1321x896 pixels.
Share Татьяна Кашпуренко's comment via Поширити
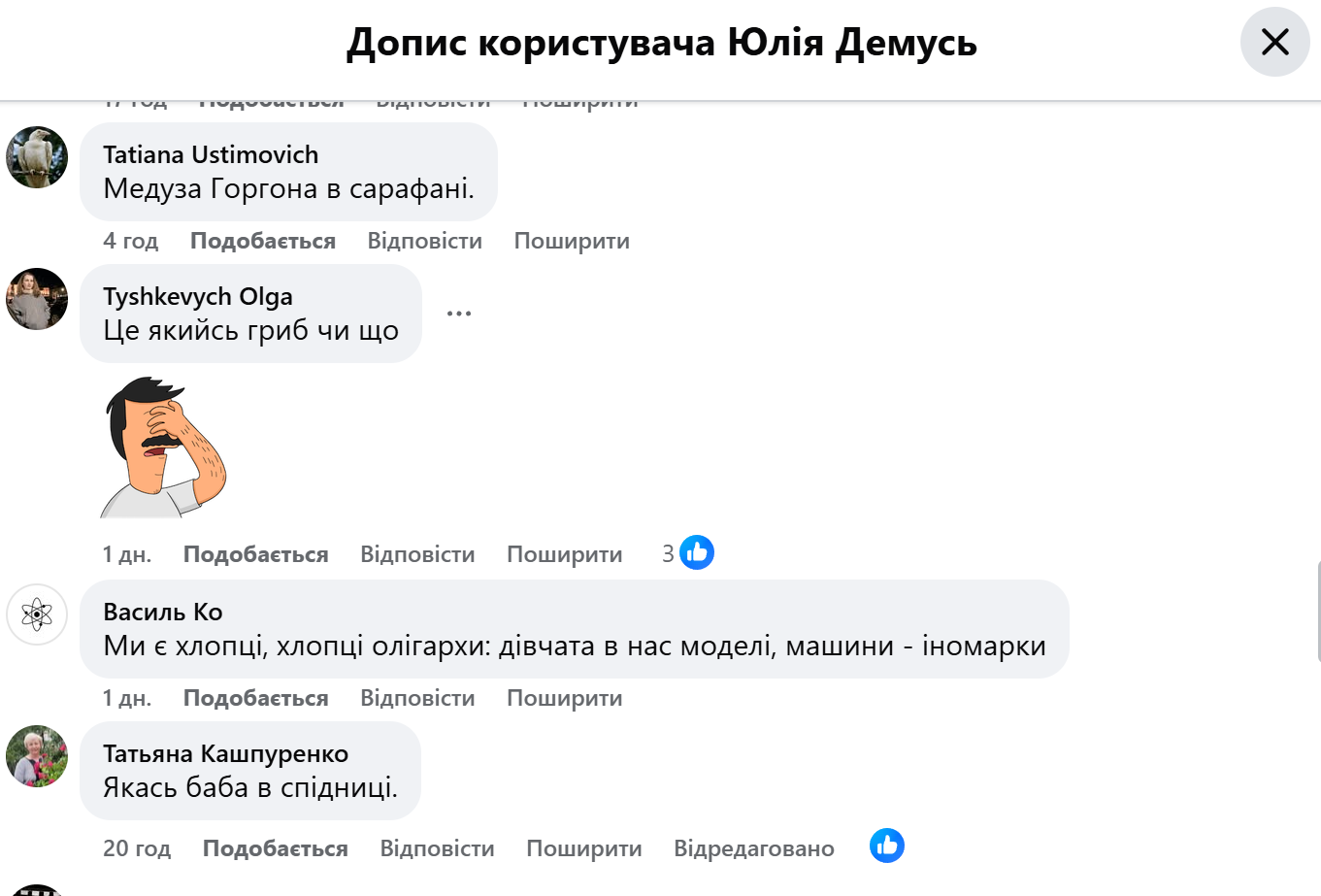tap(583, 848)
